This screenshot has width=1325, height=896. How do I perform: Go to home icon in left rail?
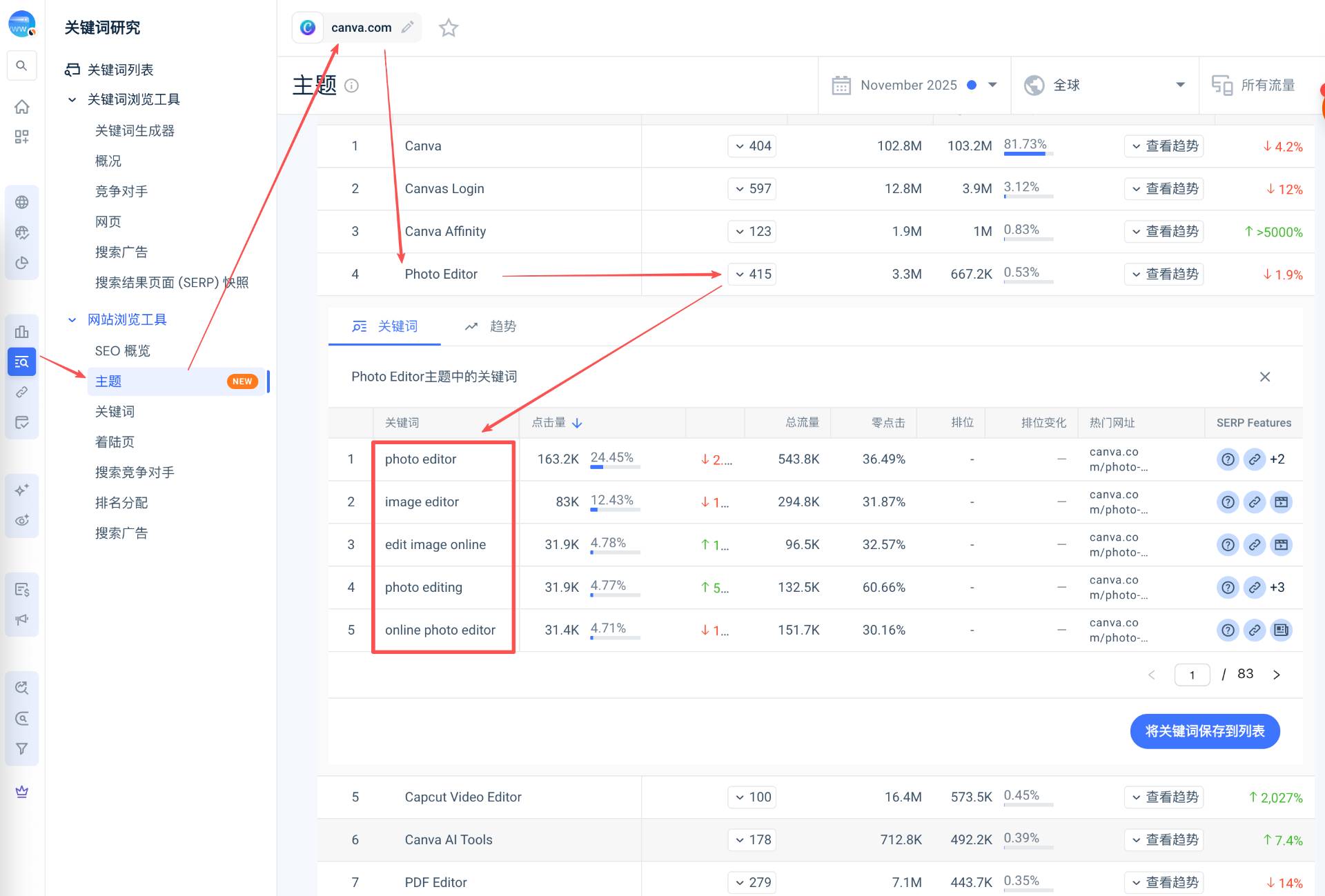[21, 106]
